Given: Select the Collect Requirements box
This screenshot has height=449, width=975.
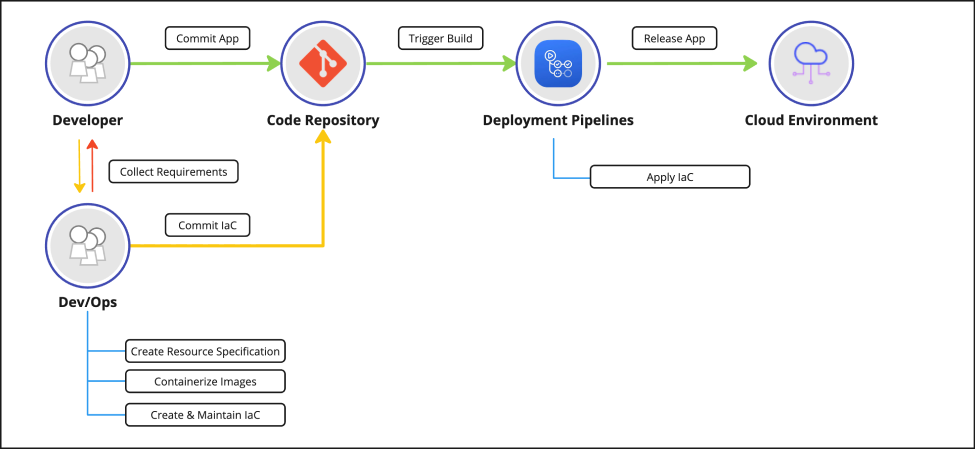Looking at the screenshot, I should coord(173,172).
